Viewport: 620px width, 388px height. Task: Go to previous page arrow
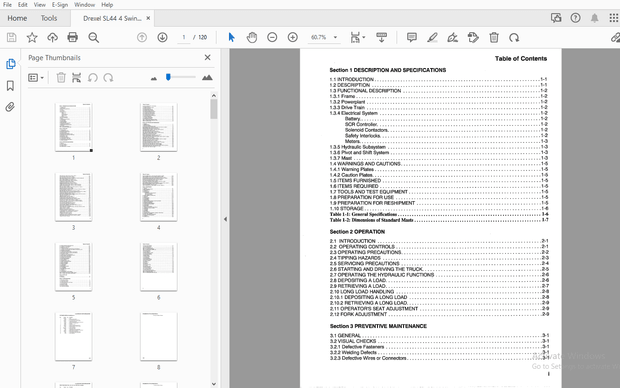tap(142, 38)
